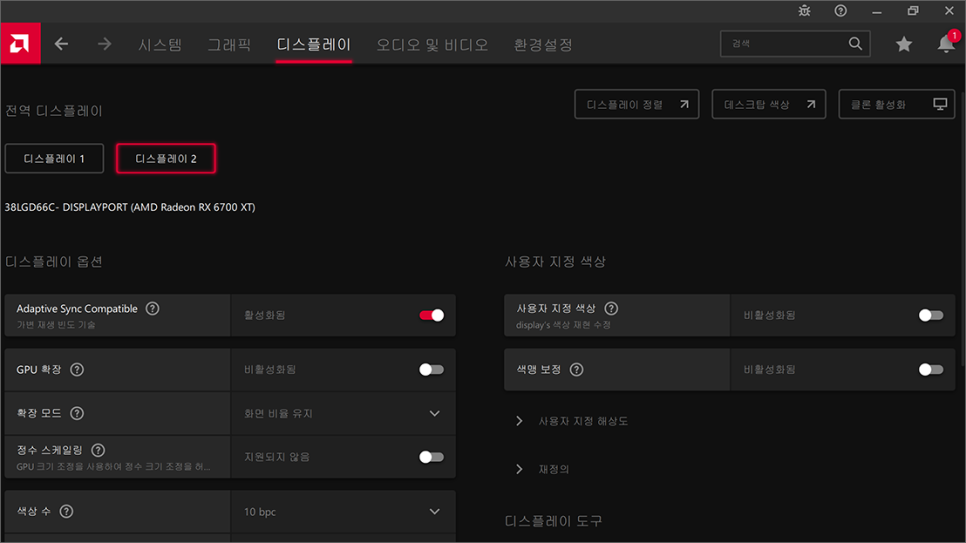The image size is (966, 543).
Task: Open the 색상 수 10 bpc dropdown
Action: tap(434, 512)
